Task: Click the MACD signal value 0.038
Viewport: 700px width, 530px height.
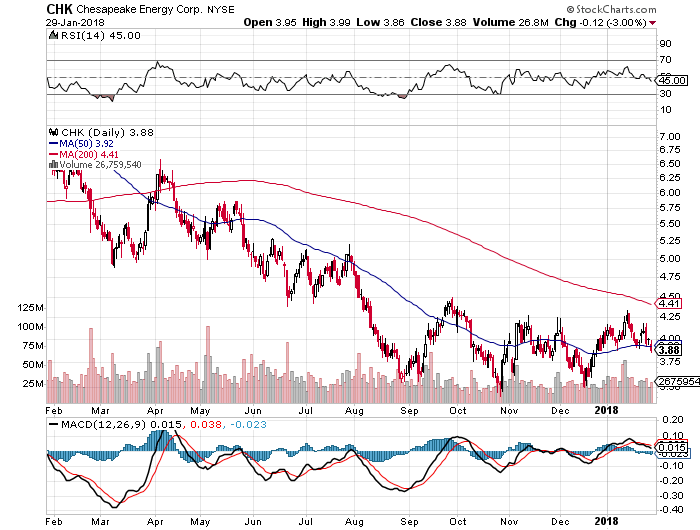Action: tap(206, 424)
